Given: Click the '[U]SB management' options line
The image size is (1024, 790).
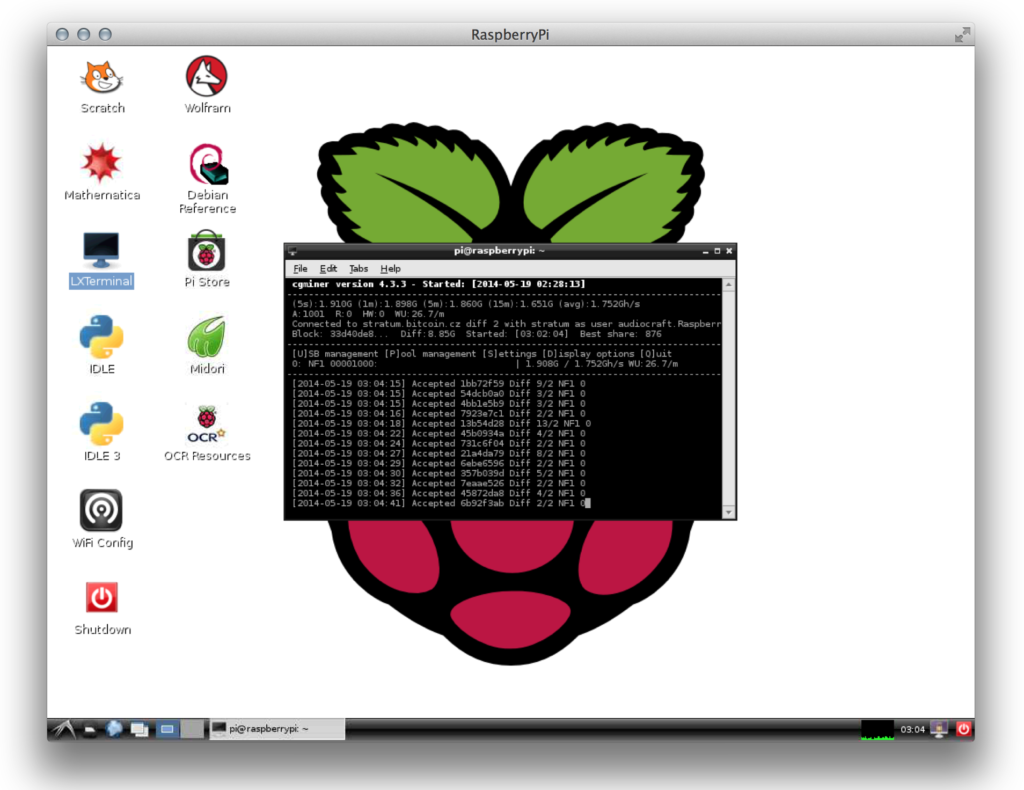Looking at the screenshot, I should coord(481,353).
